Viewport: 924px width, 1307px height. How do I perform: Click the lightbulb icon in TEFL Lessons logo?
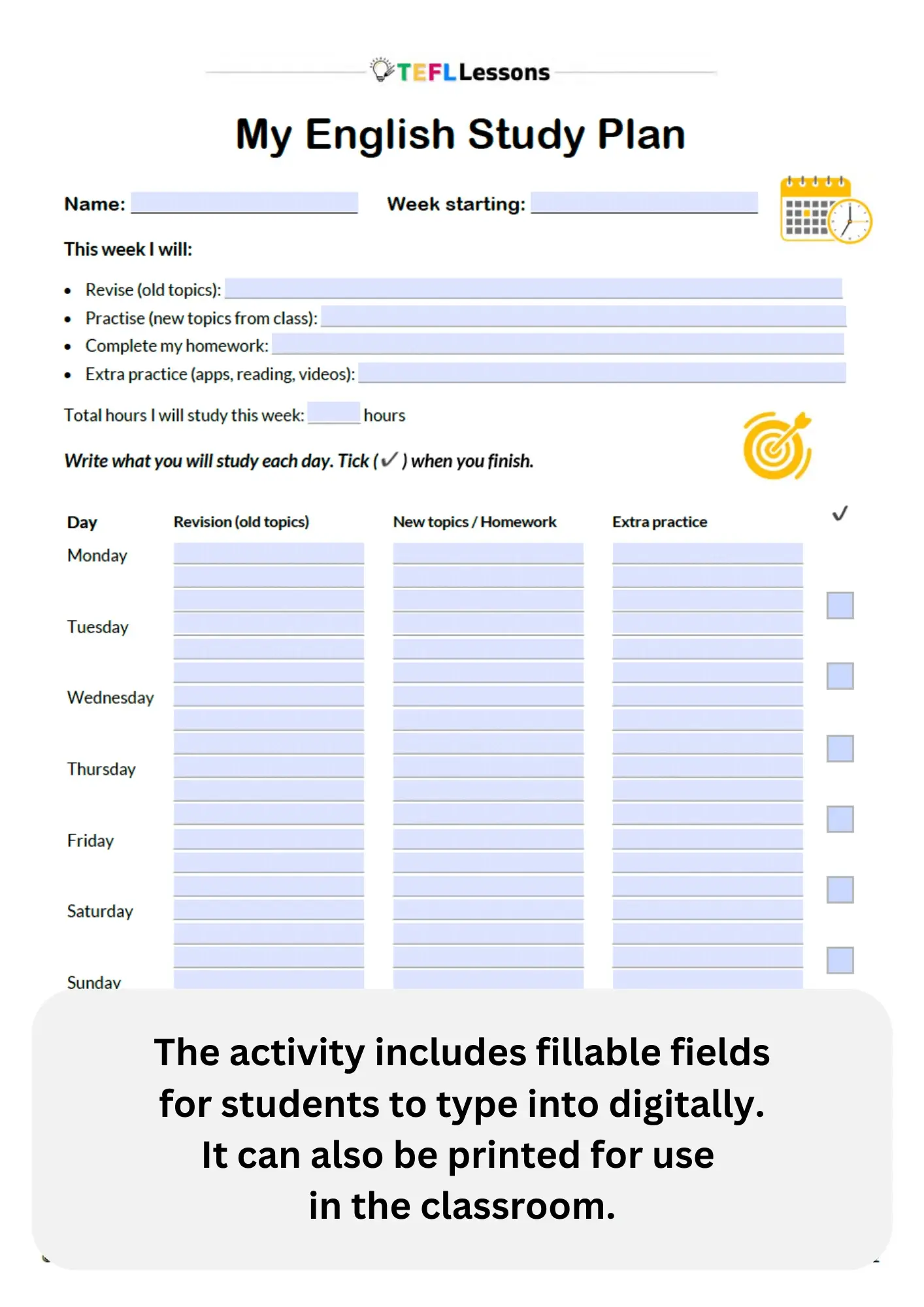(x=381, y=70)
